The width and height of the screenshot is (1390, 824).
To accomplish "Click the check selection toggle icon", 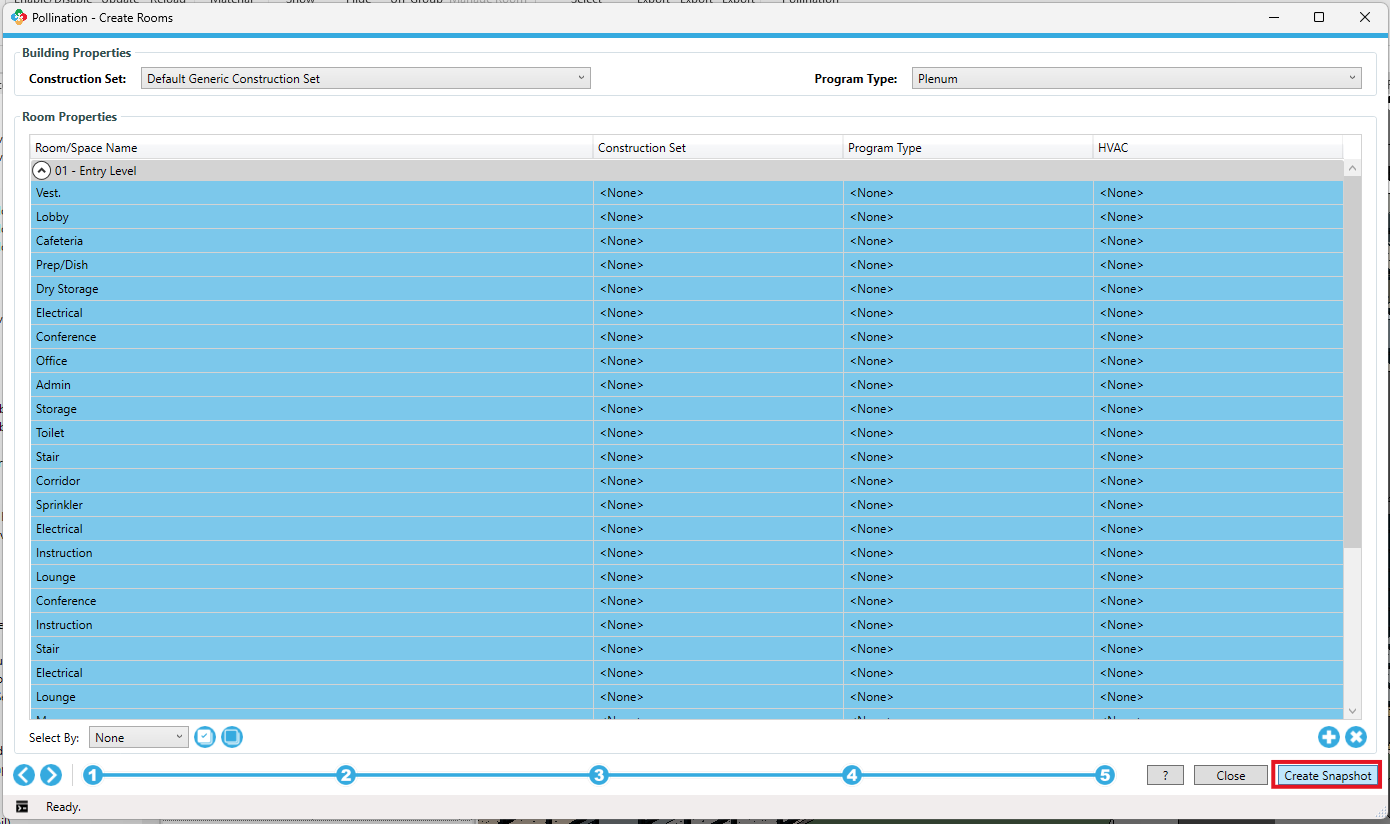I will click(x=205, y=737).
